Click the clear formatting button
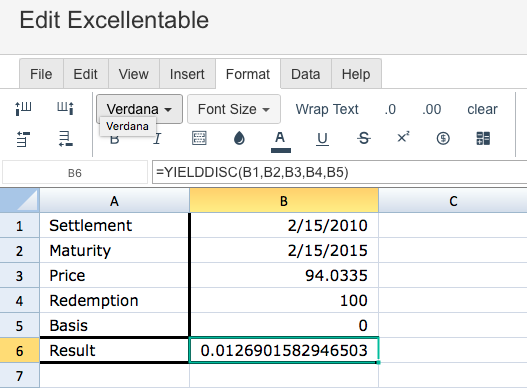 [x=482, y=109]
